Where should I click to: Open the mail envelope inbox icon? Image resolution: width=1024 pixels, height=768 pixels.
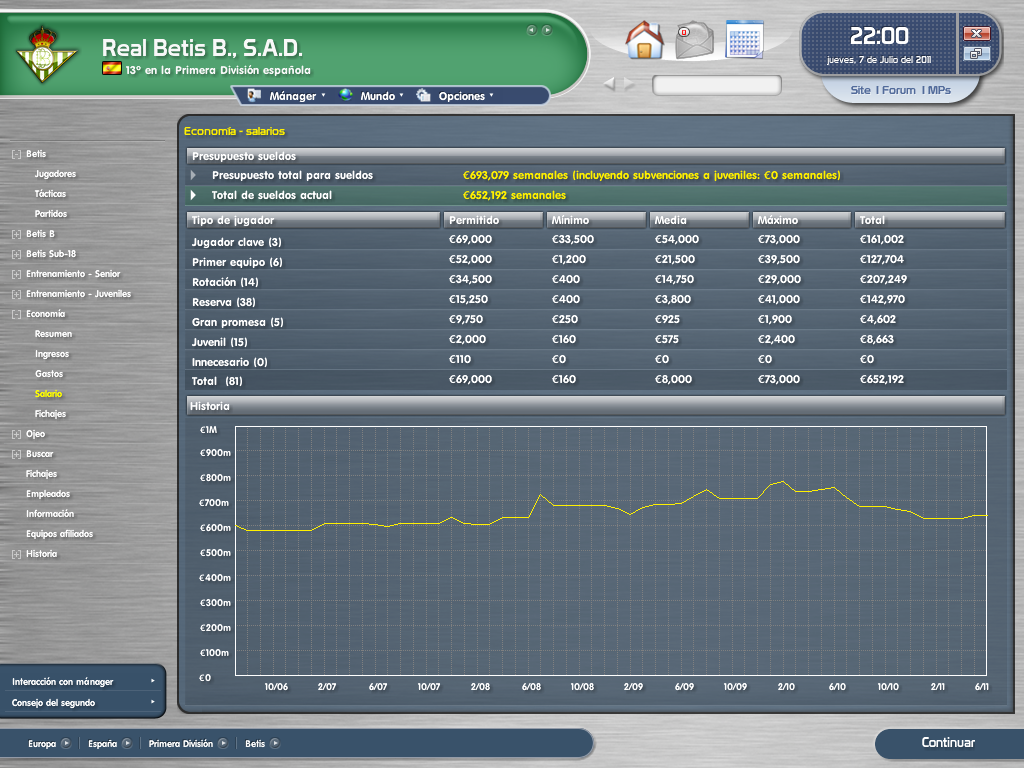point(694,40)
